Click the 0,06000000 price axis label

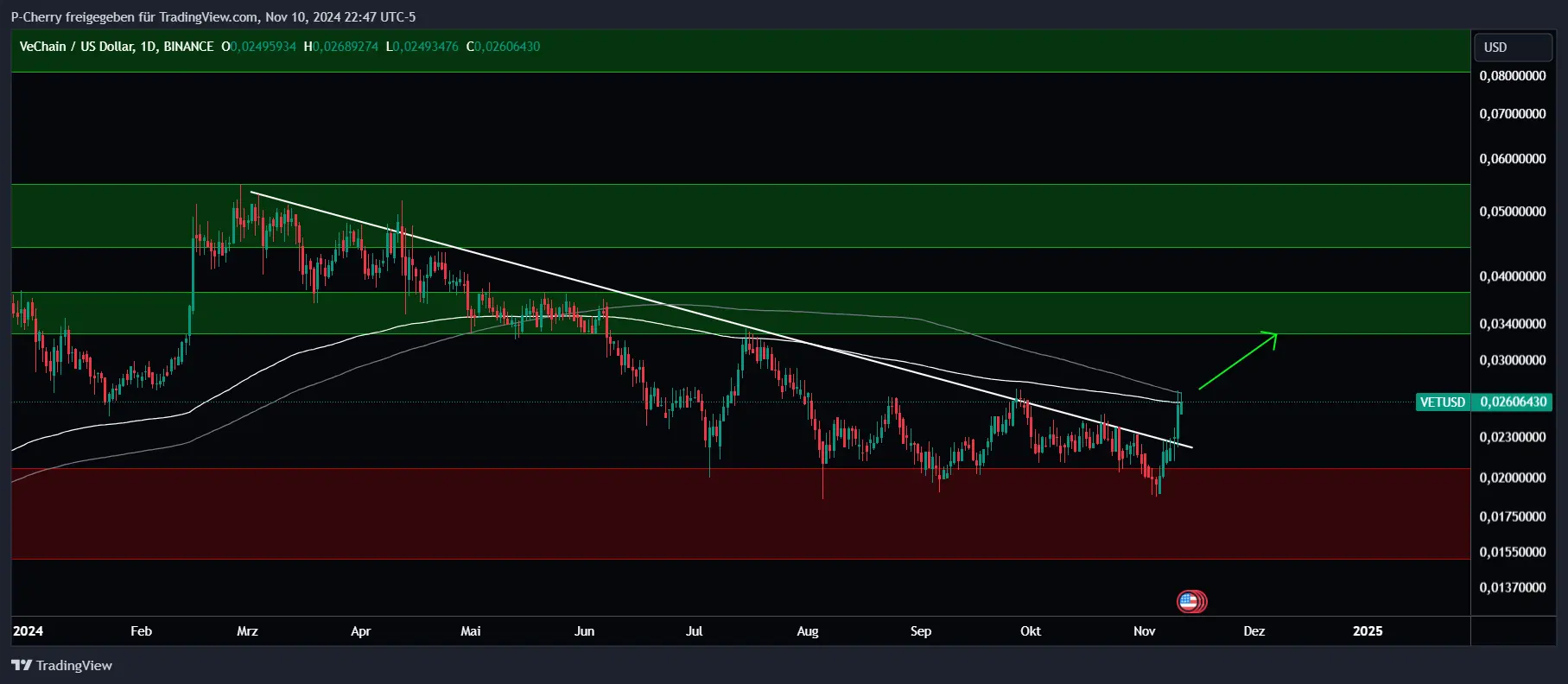[1513, 159]
